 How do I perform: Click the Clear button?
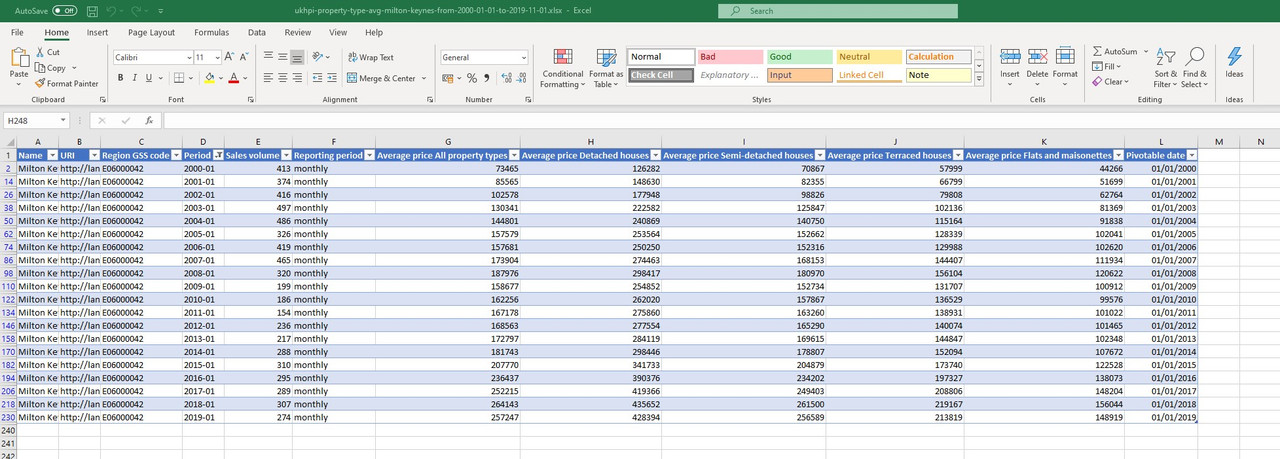(1111, 82)
